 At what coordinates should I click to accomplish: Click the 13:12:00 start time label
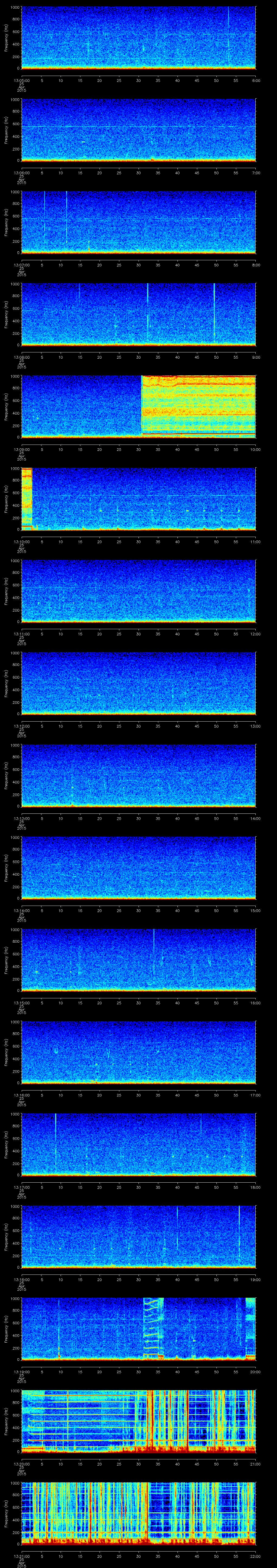coord(21,726)
